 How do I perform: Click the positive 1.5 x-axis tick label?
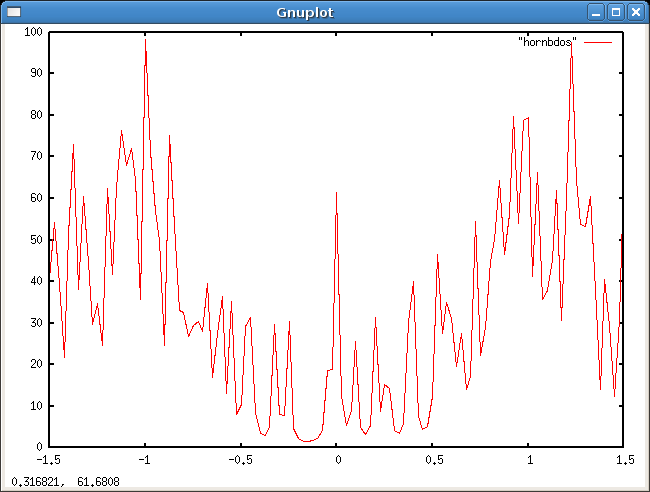point(625,460)
